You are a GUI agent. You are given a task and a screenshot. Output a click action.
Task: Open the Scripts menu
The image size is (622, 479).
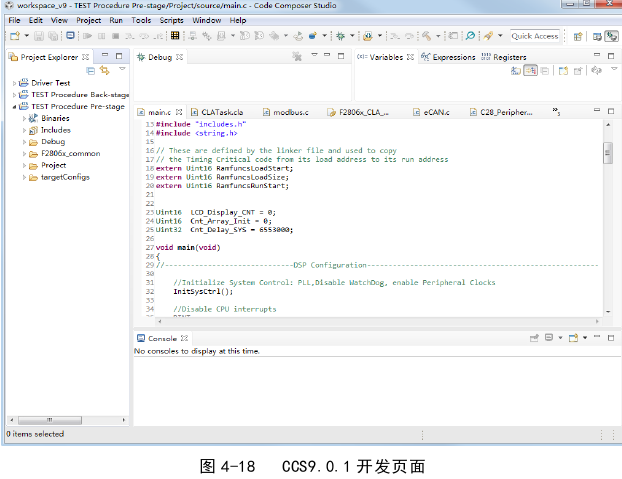point(171,20)
